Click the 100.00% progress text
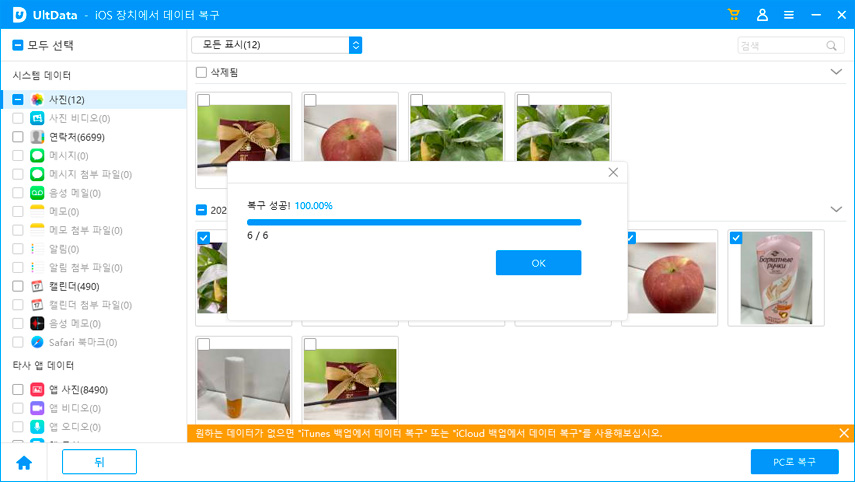Image resolution: width=855 pixels, height=482 pixels. [x=314, y=206]
